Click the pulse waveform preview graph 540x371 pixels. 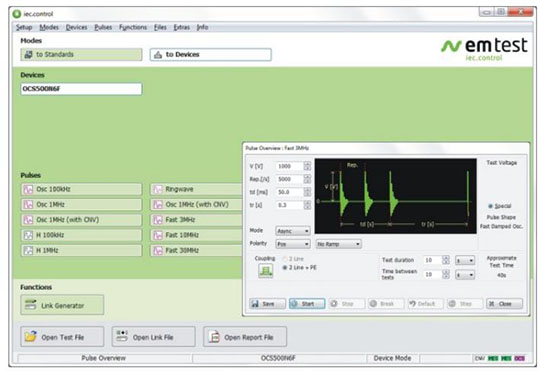(x=395, y=196)
